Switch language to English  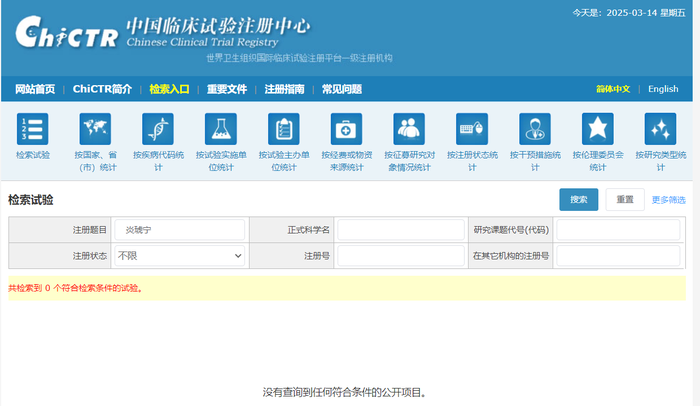coord(662,89)
